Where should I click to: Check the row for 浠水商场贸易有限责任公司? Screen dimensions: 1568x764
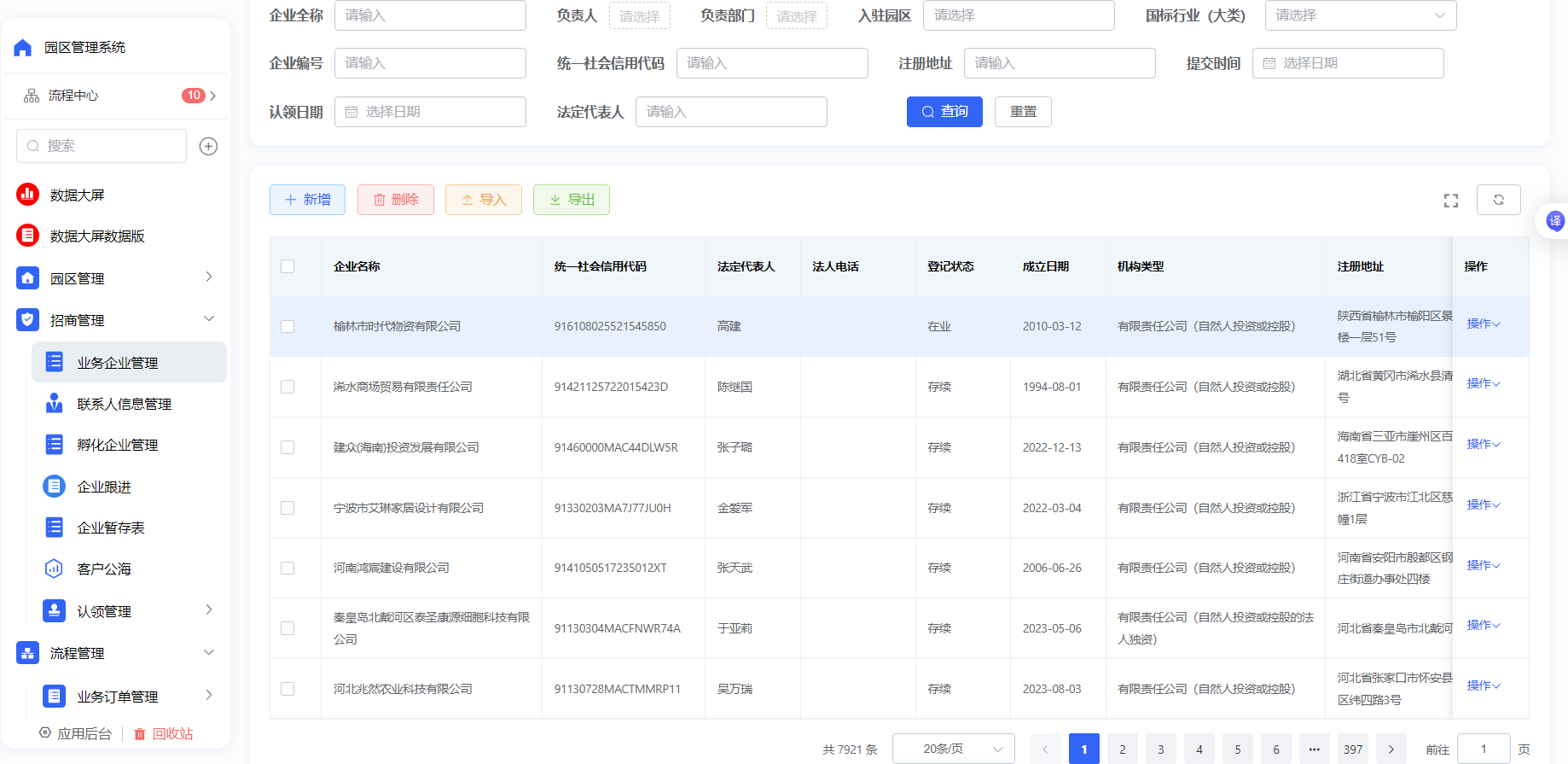tap(287, 387)
